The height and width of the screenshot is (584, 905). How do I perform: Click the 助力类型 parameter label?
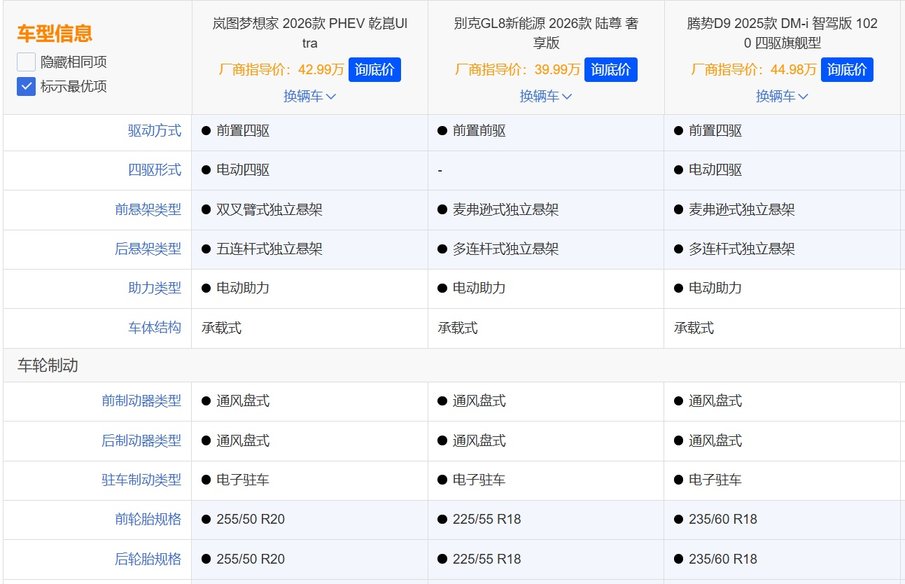[x=154, y=288]
